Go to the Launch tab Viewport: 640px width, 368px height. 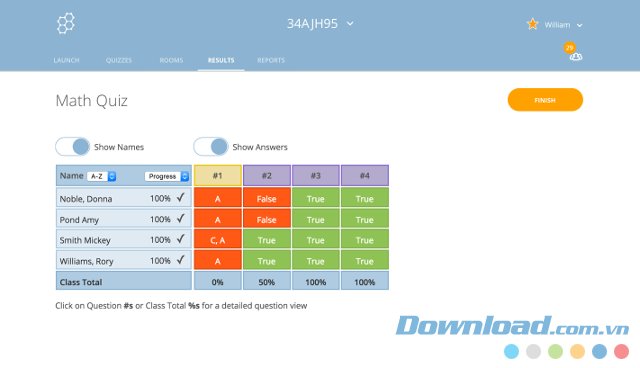[x=66, y=60]
